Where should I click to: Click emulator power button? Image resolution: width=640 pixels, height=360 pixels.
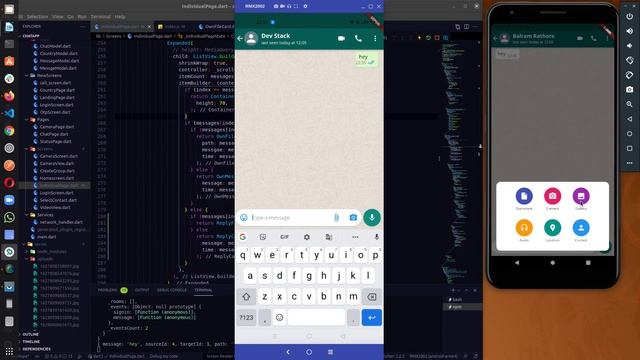(629, 16)
